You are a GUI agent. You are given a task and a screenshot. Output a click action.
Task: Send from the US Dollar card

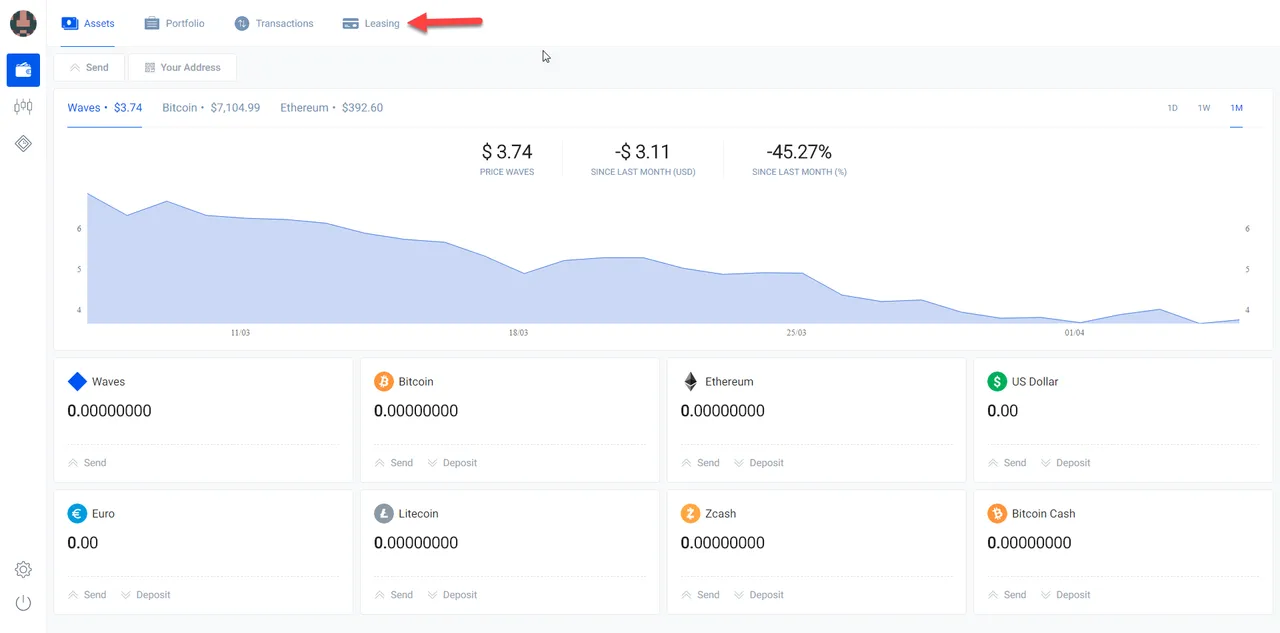[x=1007, y=463]
